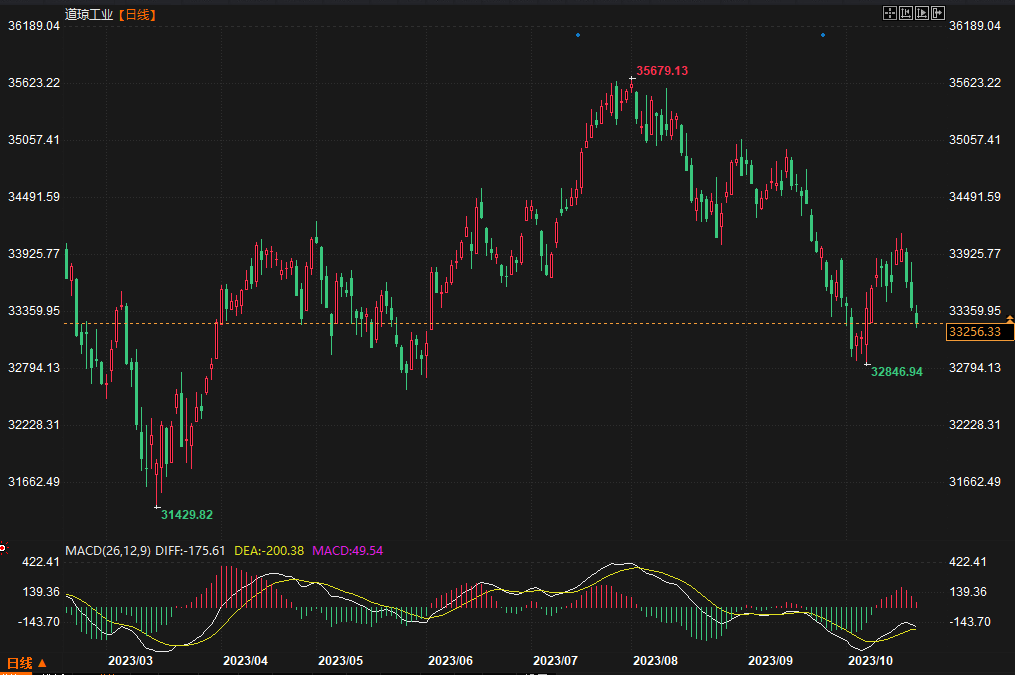Click the exit-arrow panel icon at top right
Screen dimensions: 1015x675
[x=937, y=13]
